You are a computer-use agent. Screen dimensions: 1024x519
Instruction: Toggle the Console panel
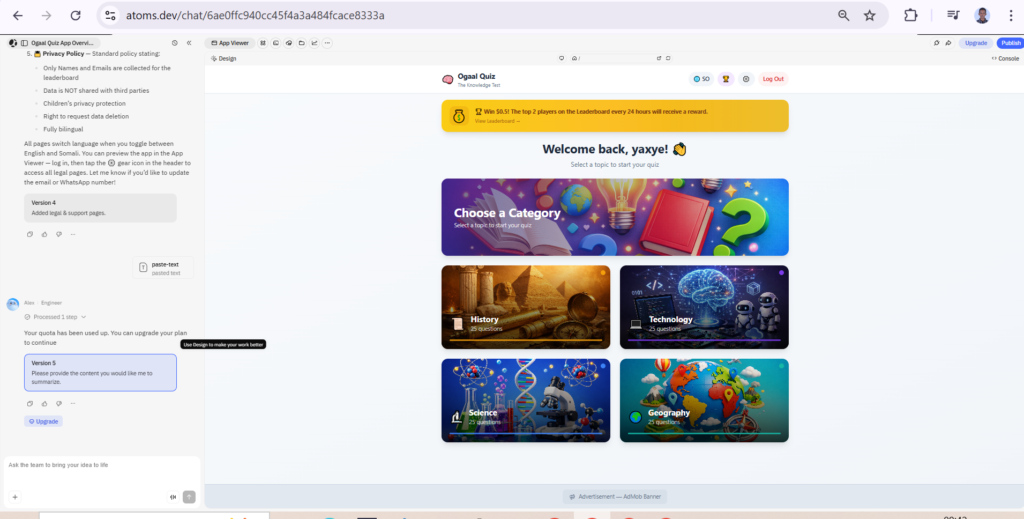click(1003, 59)
